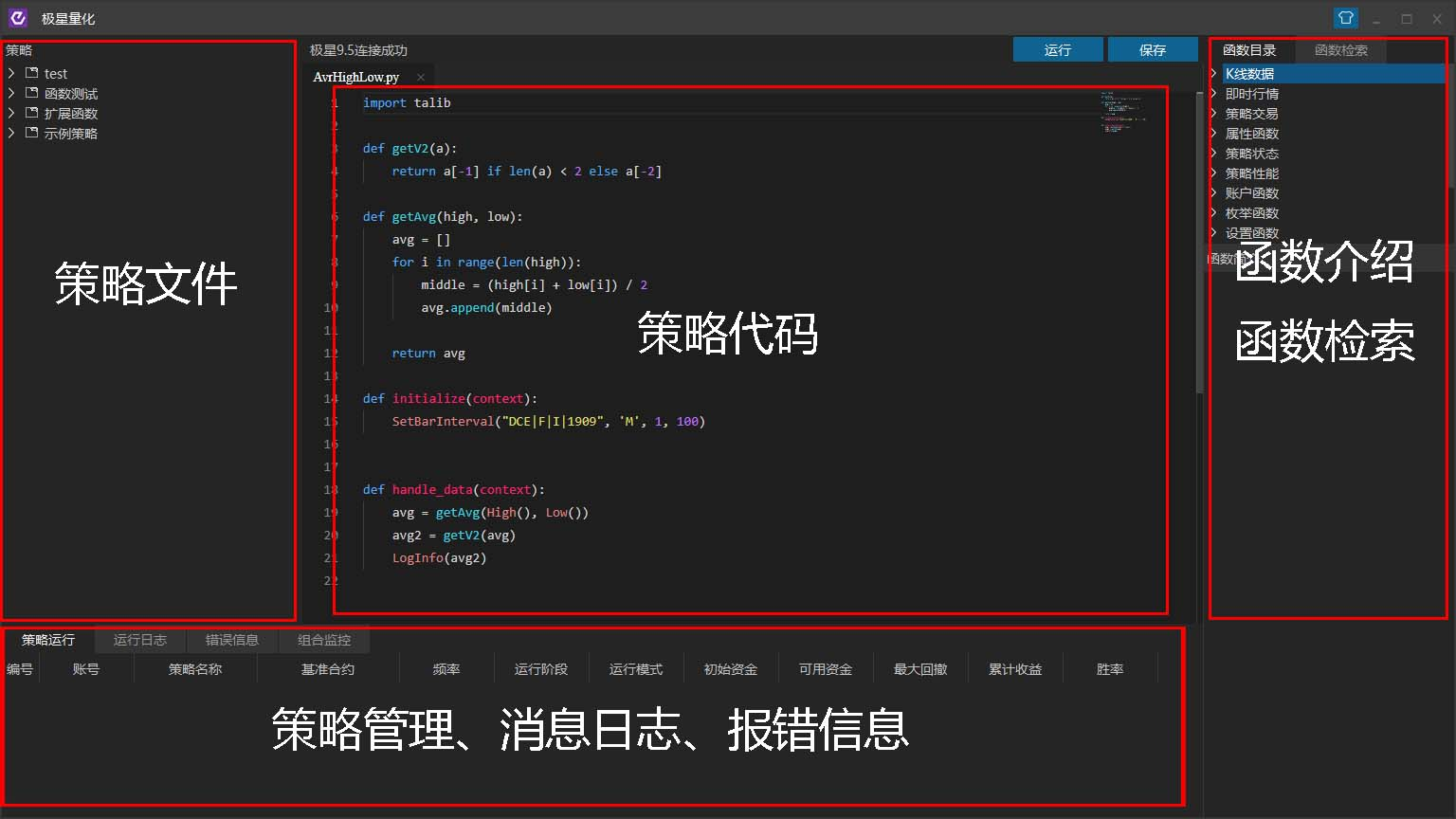Click the code editor vertical scrollbar
Screen dimensions: 1456x819
click(x=1199, y=242)
